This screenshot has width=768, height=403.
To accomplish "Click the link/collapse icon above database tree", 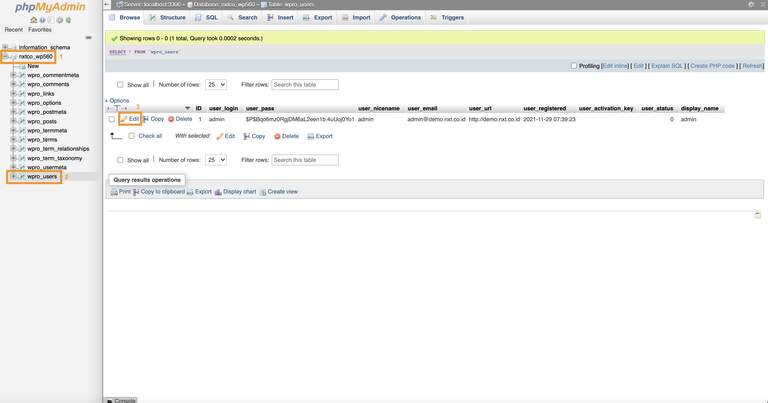I will (88, 38).
